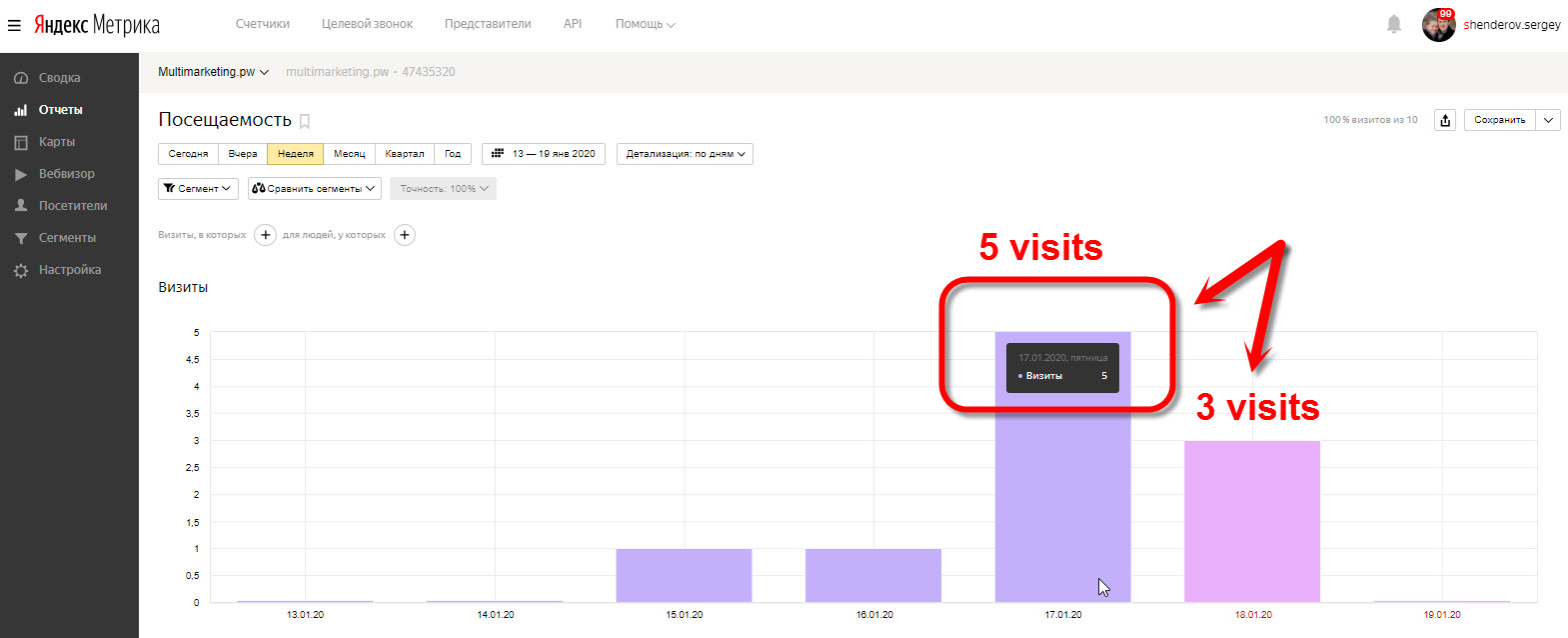Click the Настройка gear icon

[20, 270]
